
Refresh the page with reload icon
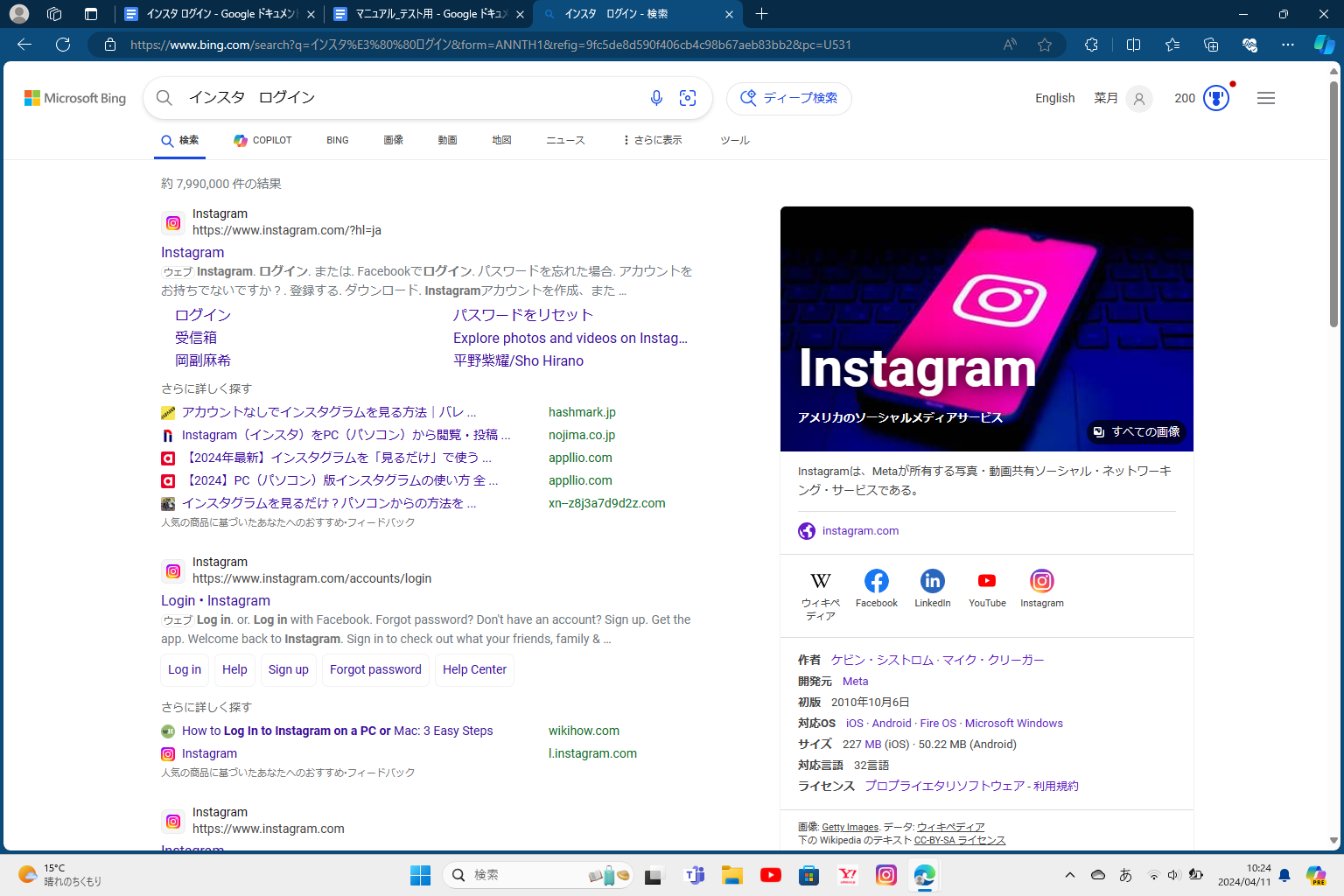(x=63, y=45)
